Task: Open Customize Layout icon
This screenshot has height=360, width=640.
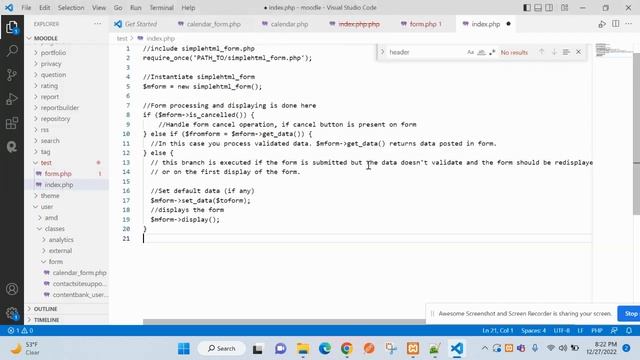Action: tap(564, 8)
